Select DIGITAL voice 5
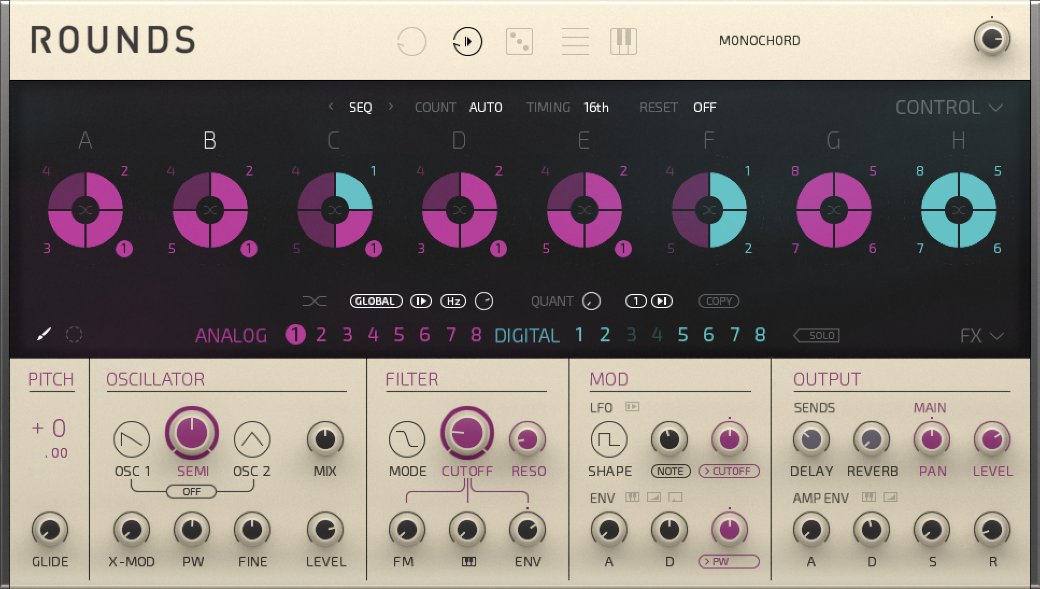 [682, 335]
